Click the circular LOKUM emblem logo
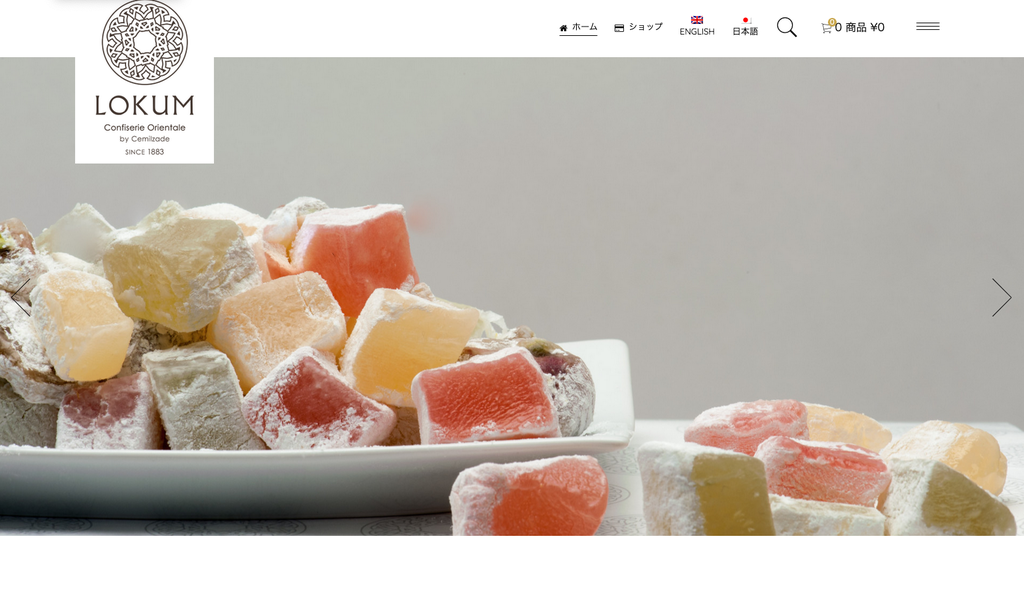 click(144, 42)
